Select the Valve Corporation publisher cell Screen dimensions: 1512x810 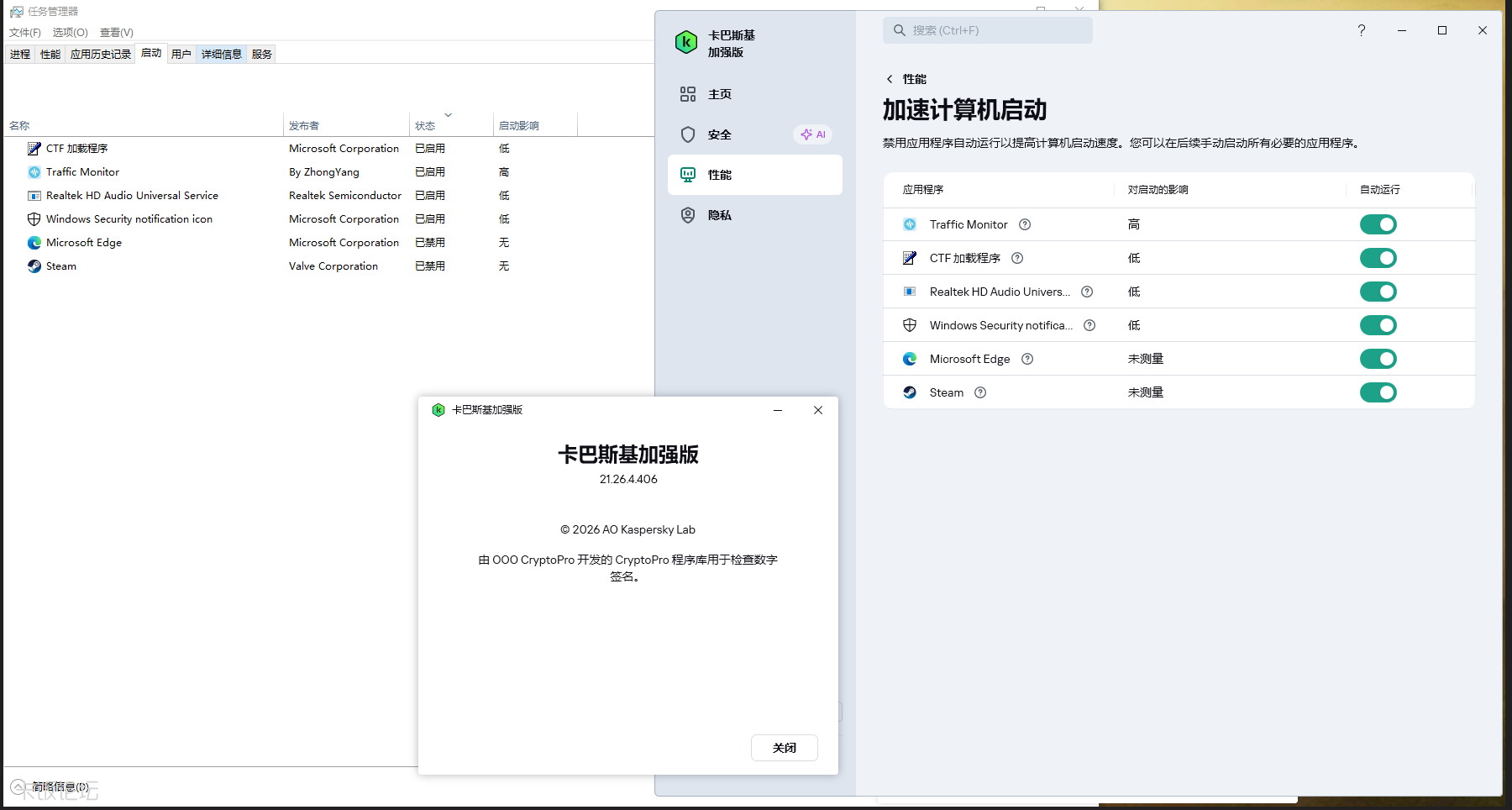pyautogui.click(x=333, y=266)
